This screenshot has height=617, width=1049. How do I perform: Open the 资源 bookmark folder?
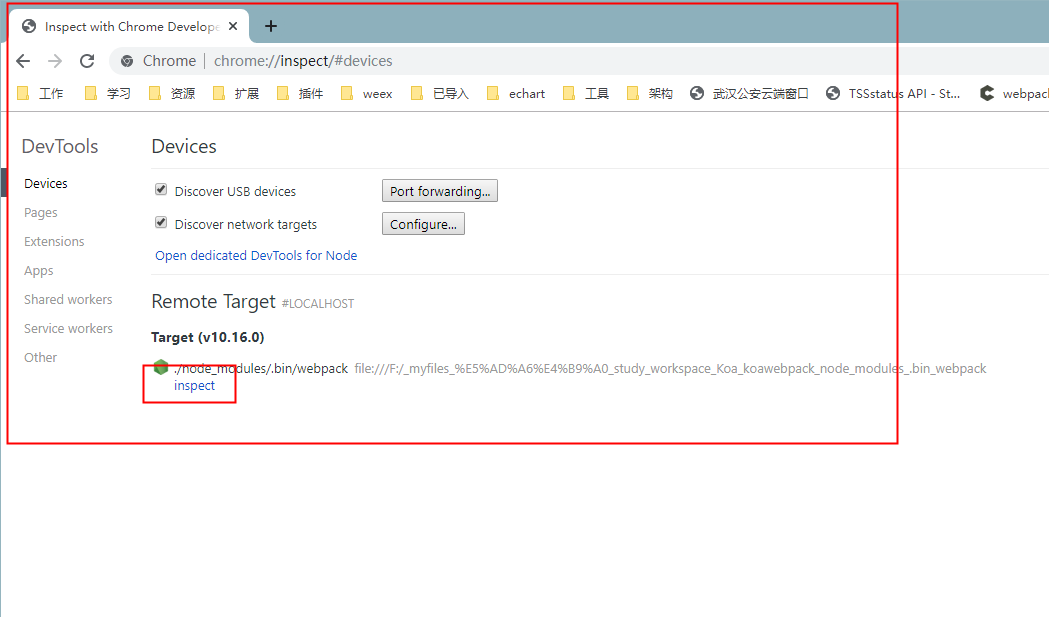click(x=172, y=94)
